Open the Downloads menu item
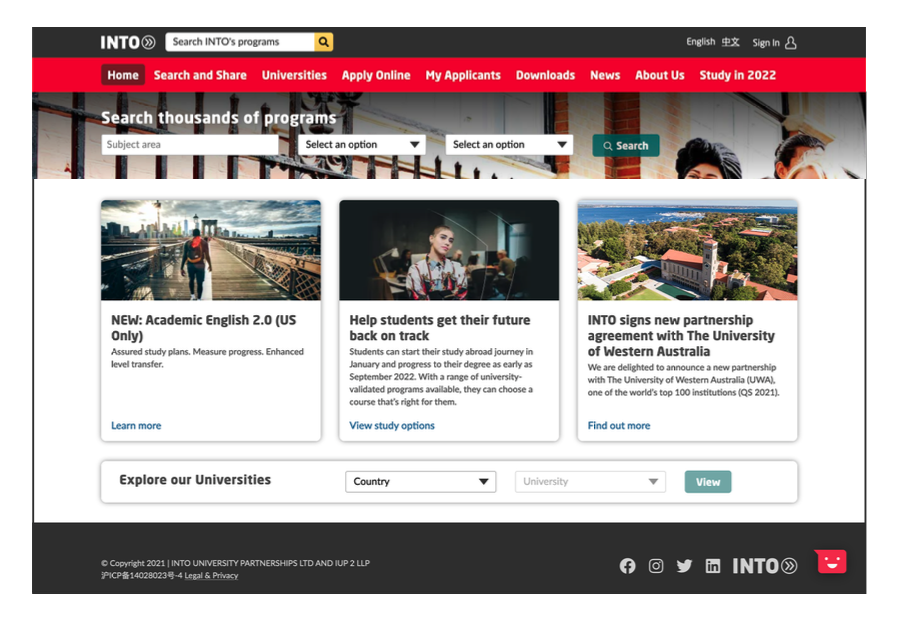The image size is (903, 632). (x=545, y=75)
